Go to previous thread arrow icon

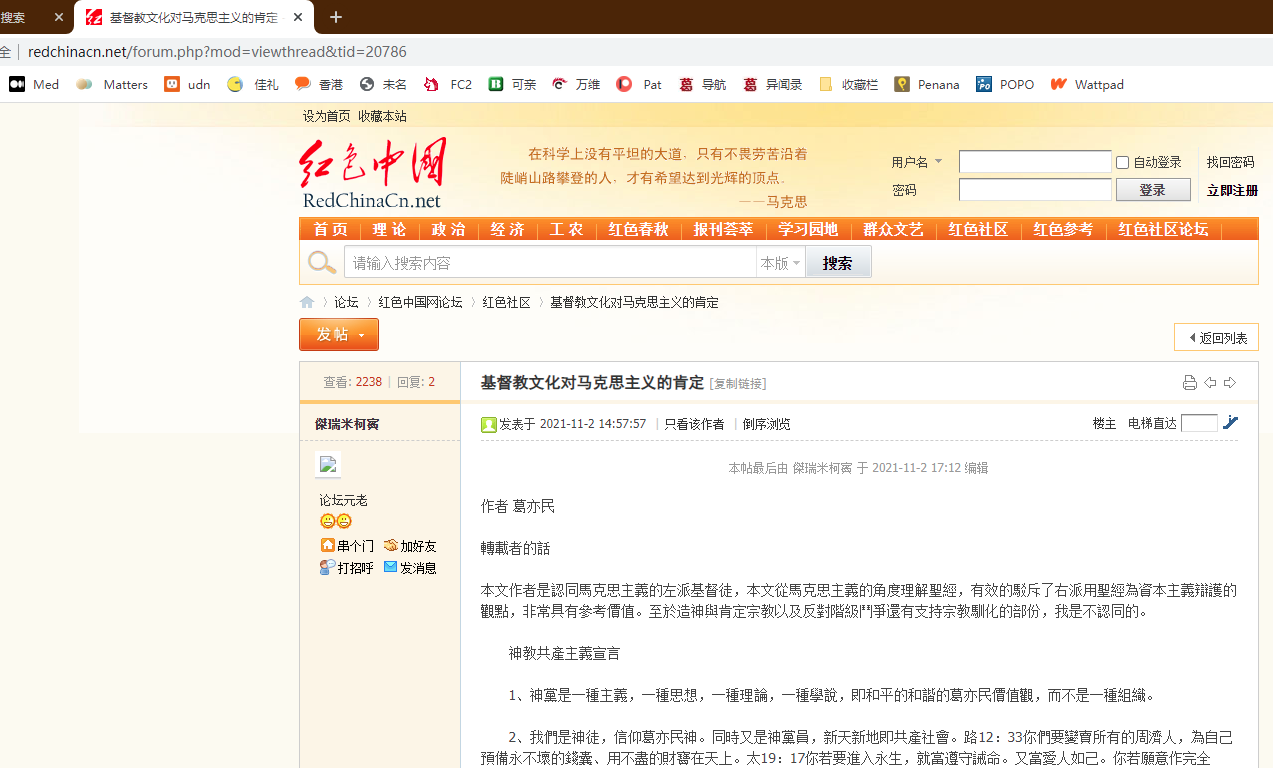pos(1210,383)
